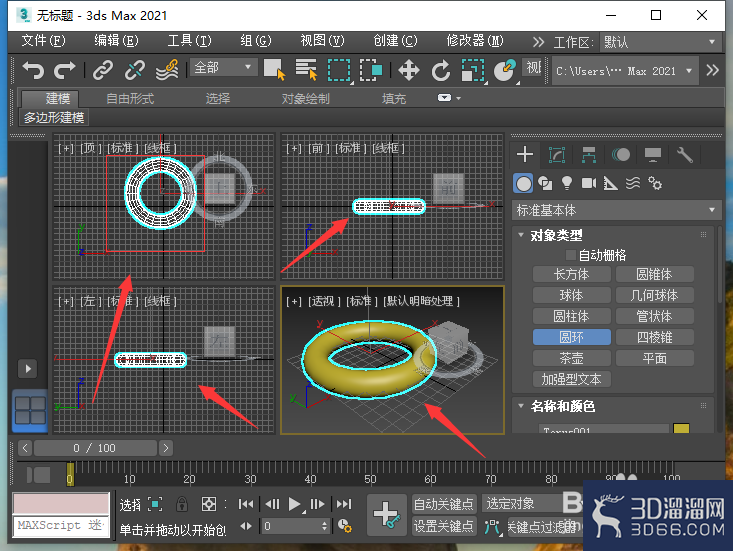Screen dimensions: 733x551
Task: Click the 球体 sphere button
Action: tap(572, 295)
